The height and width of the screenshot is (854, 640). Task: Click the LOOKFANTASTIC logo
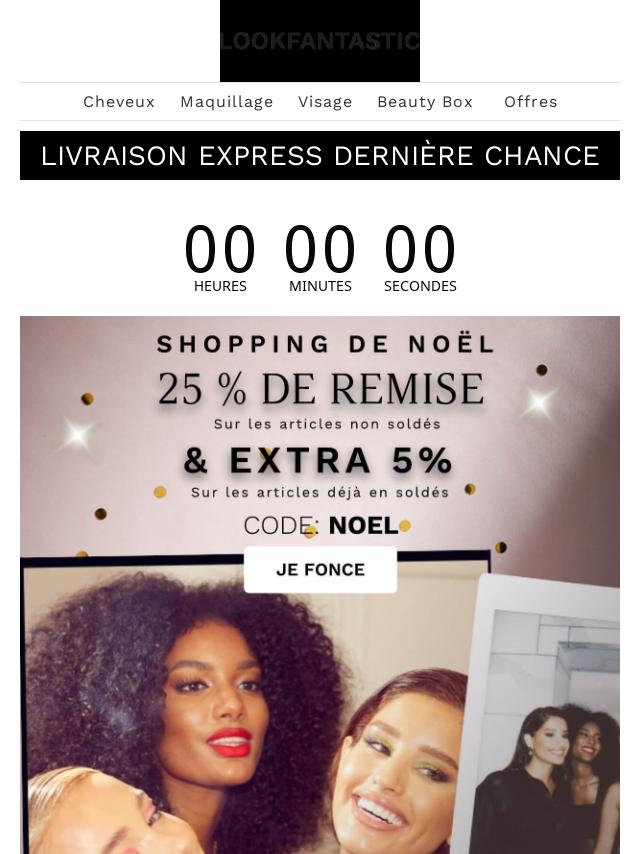(x=320, y=41)
